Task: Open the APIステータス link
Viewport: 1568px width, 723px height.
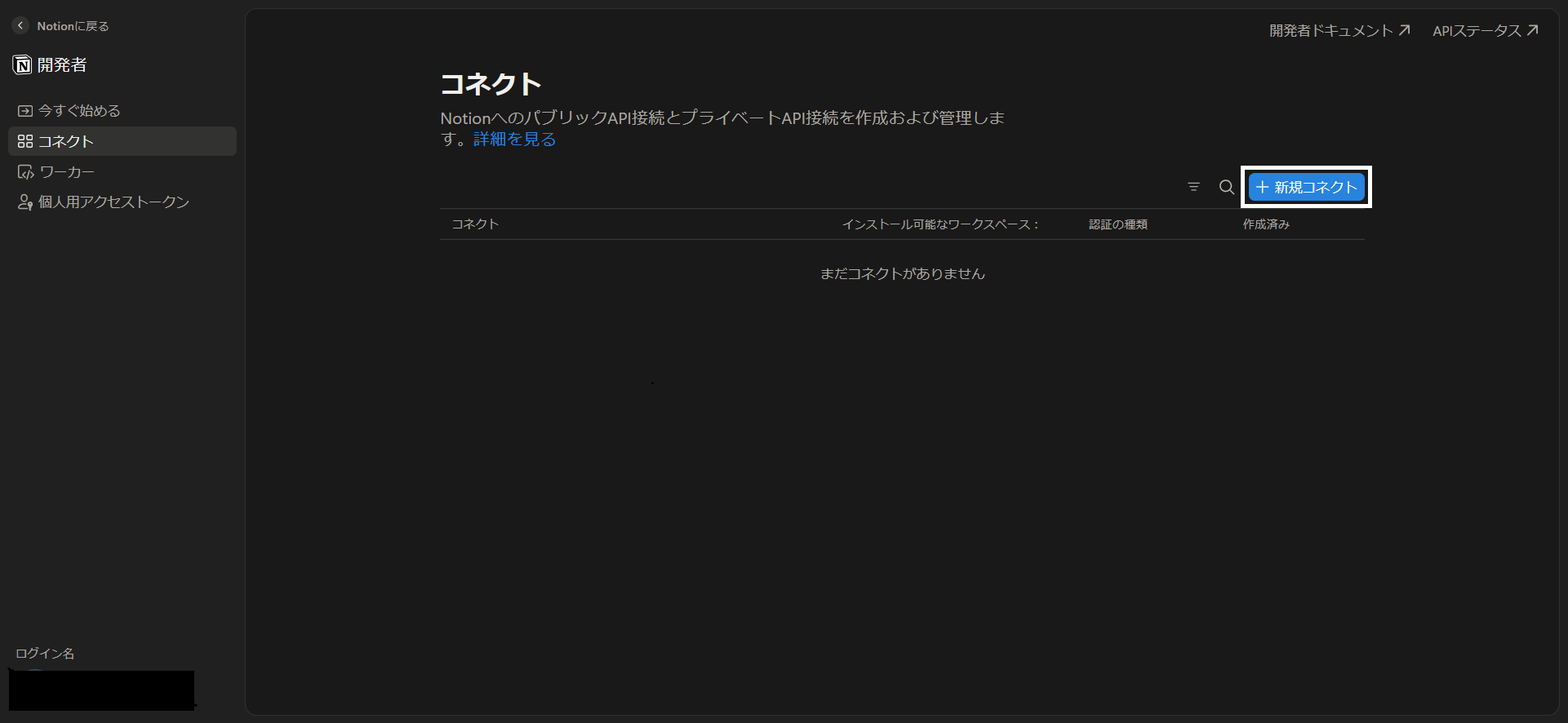Action: click(1486, 31)
